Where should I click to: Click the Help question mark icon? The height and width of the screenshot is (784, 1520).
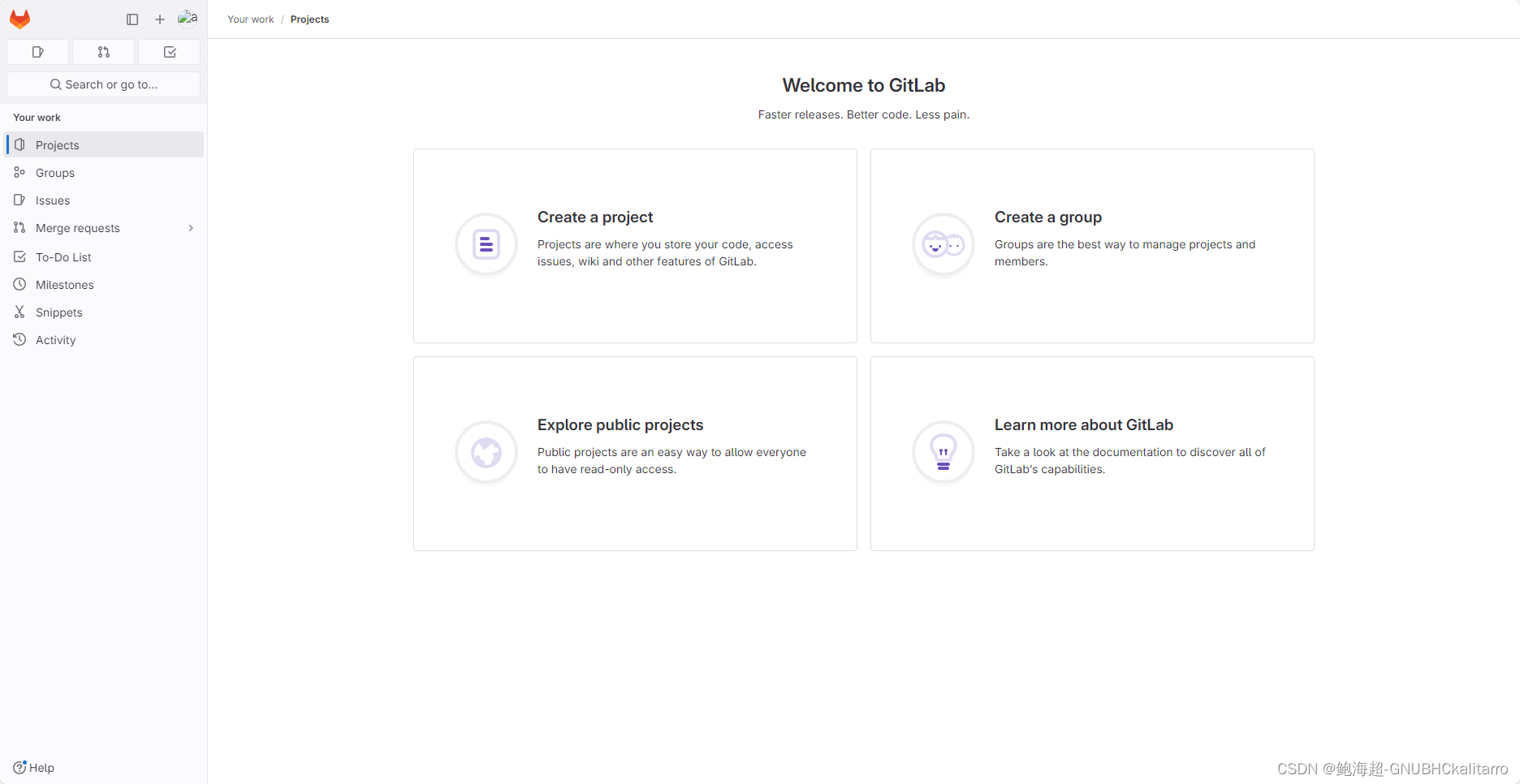coord(19,767)
